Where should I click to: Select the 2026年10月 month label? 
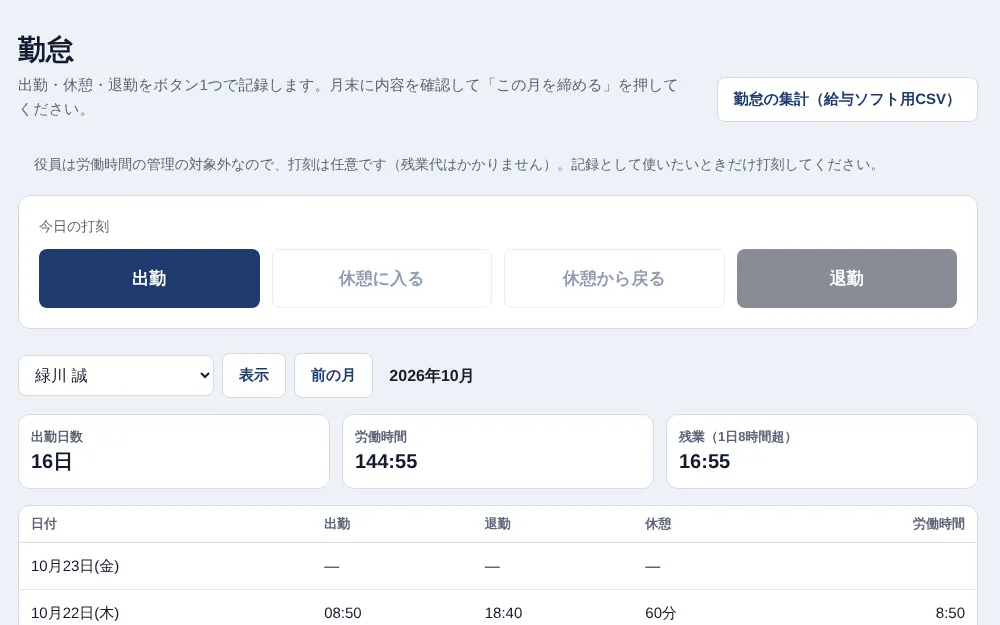point(431,376)
